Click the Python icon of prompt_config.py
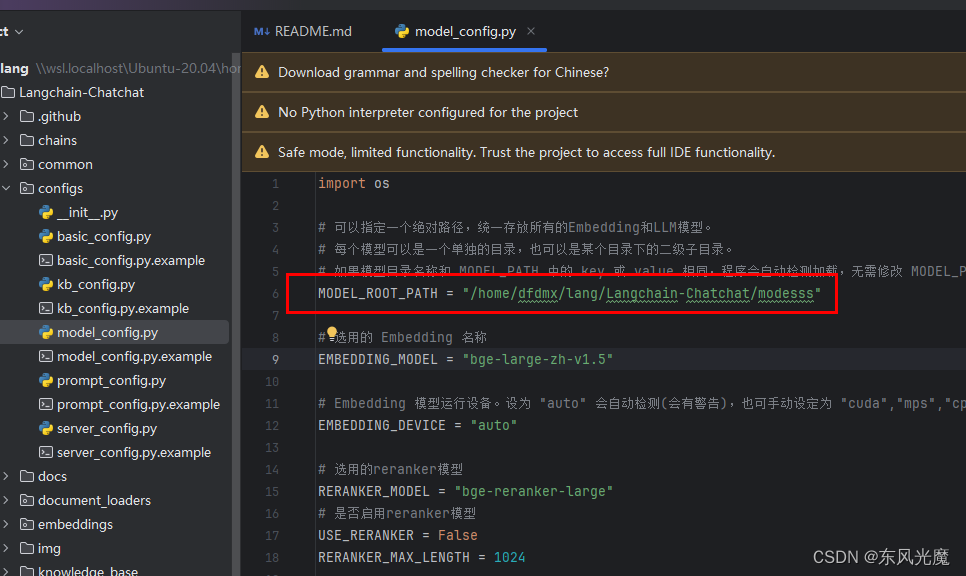This screenshot has height=576, width=966. pos(46,380)
